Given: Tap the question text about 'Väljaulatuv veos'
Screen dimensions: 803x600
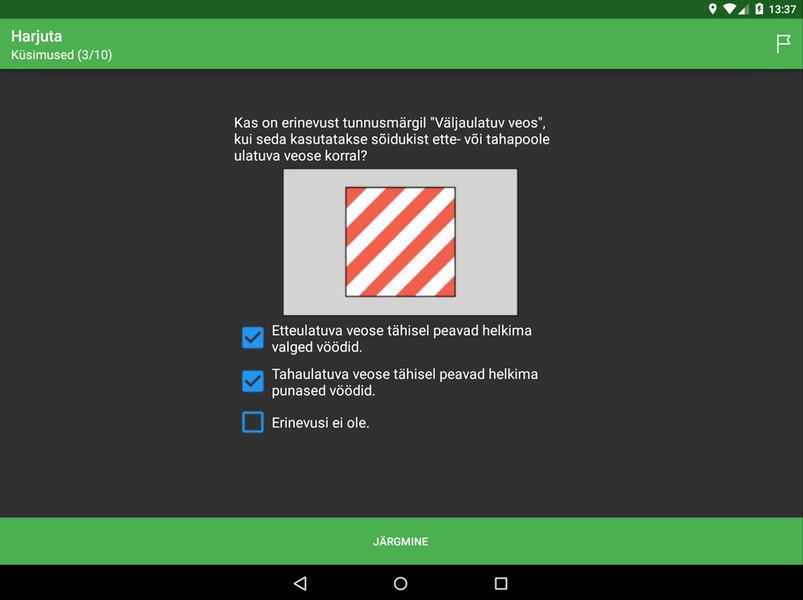Looking at the screenshot, I should [392, 139].
